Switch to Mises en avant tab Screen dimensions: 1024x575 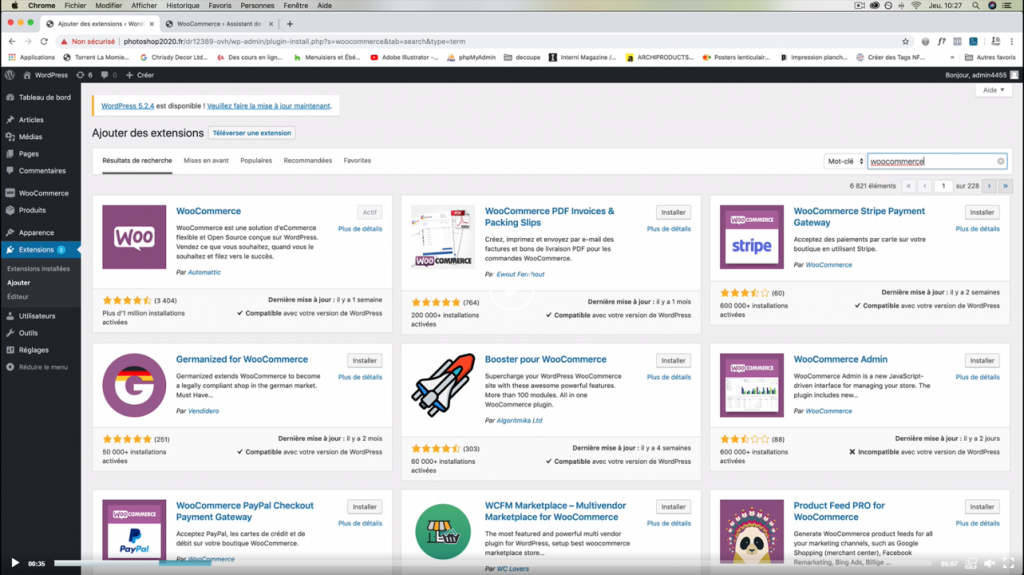(206, 161)
